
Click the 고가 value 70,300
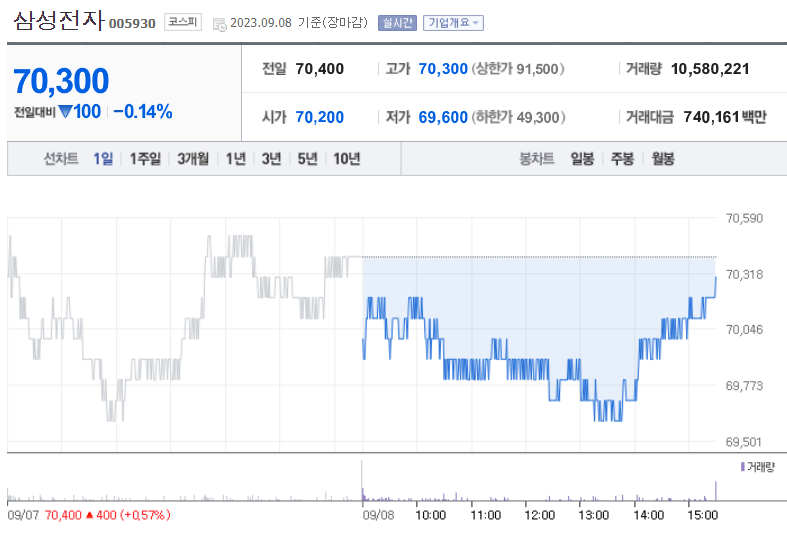(x=443, y=69)
